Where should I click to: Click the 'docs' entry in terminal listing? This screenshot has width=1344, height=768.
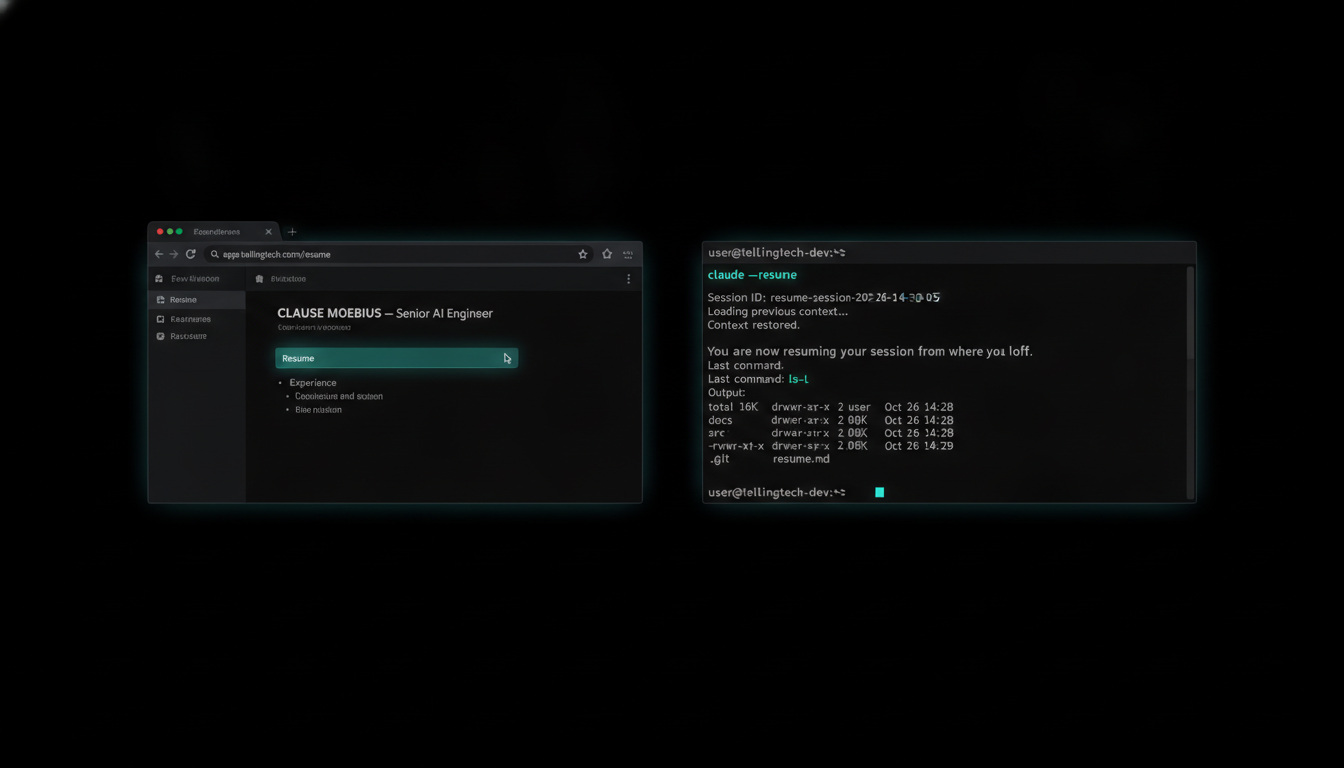pyautogui.click(x=720, y=420)
